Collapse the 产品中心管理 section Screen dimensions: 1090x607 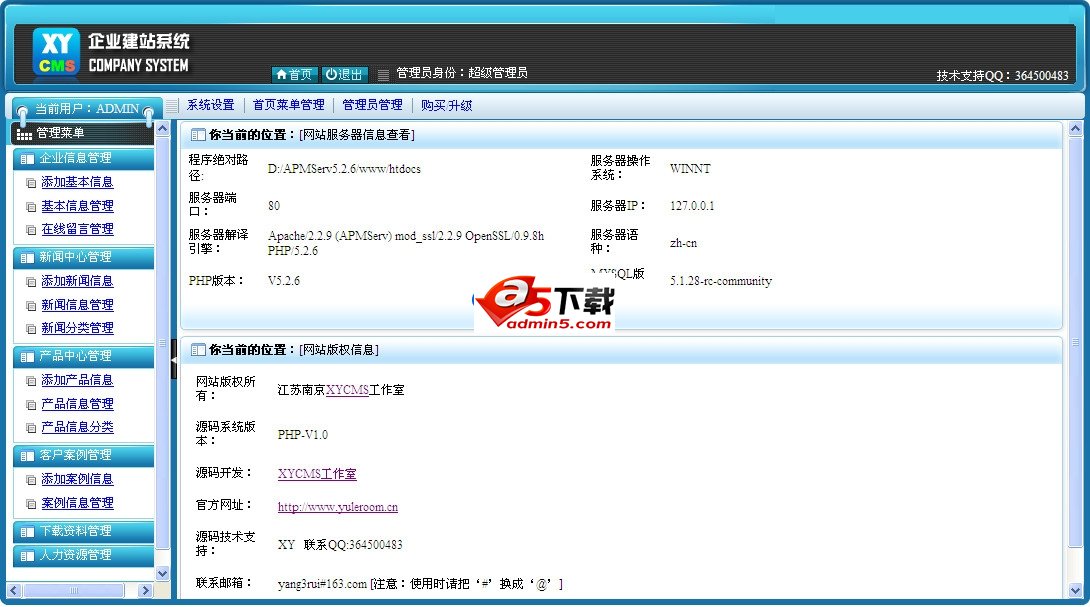[83, 356]
